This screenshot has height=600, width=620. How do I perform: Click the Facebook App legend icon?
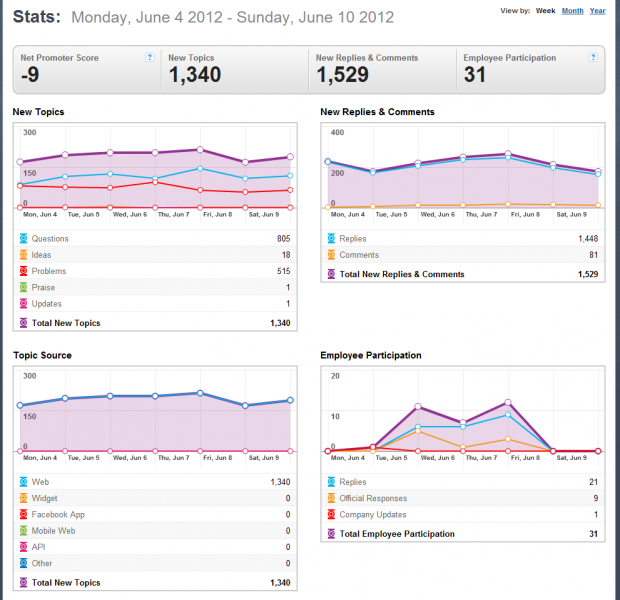point(24,514)
